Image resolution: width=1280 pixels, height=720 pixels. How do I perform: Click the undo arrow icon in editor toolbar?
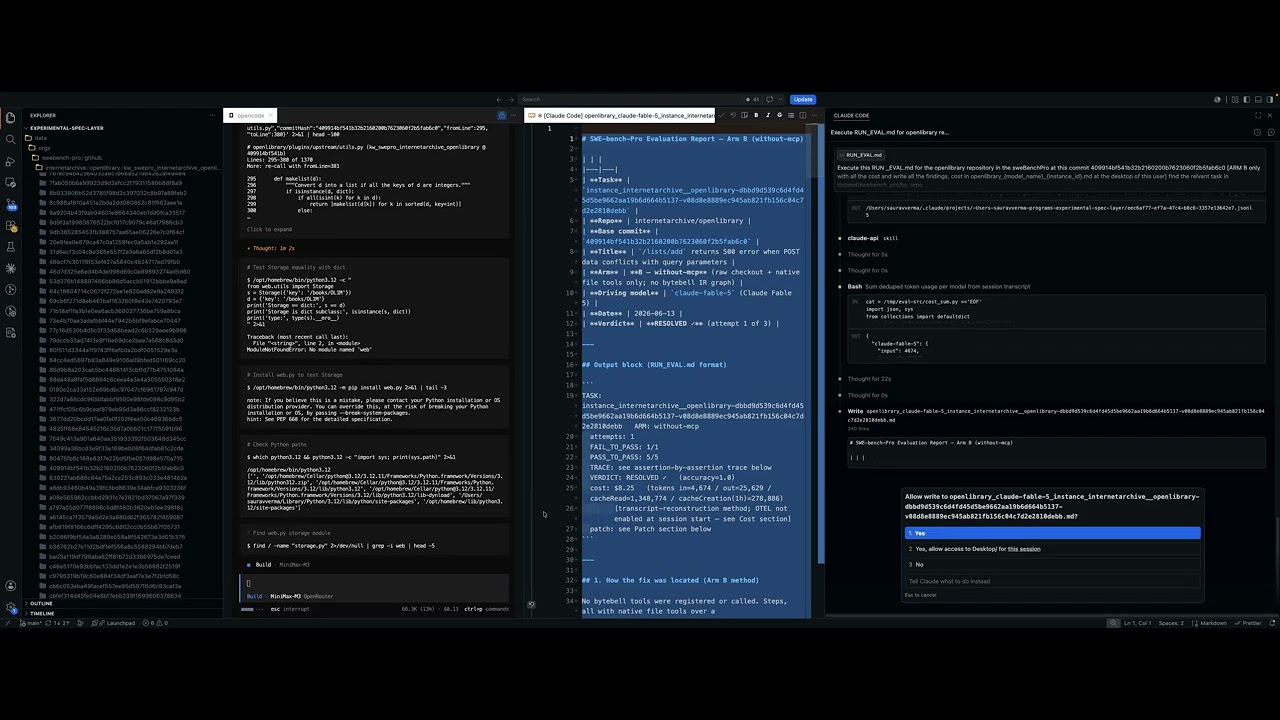pyautogui.click(x=733, y=115)
